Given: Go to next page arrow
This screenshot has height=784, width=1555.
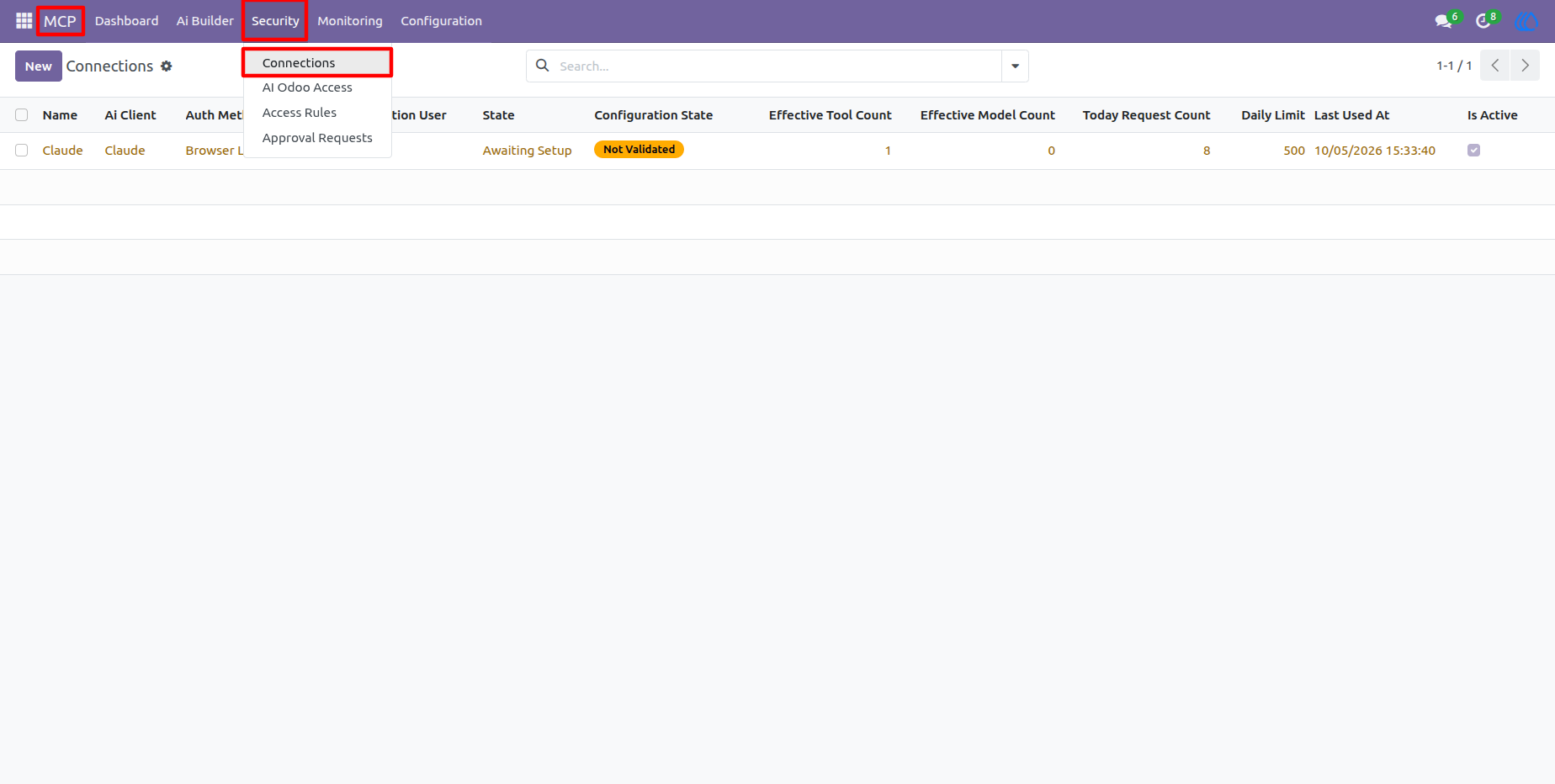Looking at the screenshot, I should tap(1525, 65).
